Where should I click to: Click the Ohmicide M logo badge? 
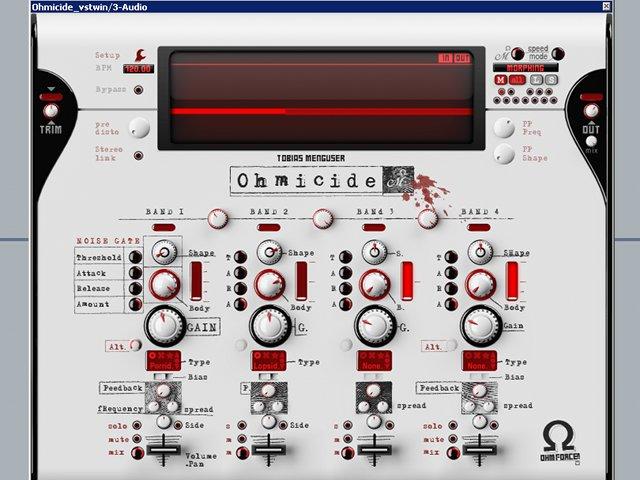(x=398, y=180)
